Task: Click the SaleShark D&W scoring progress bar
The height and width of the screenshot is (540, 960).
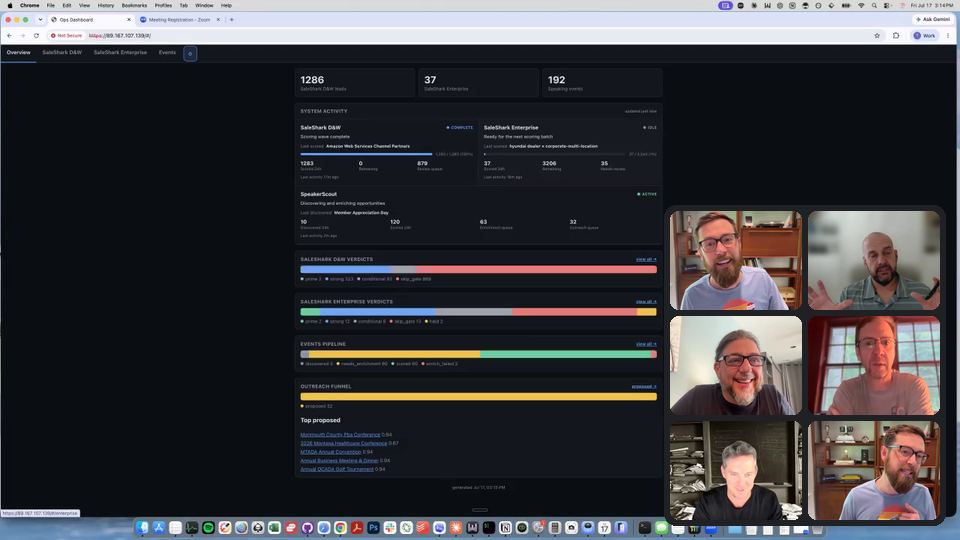Action: (366, 154)
